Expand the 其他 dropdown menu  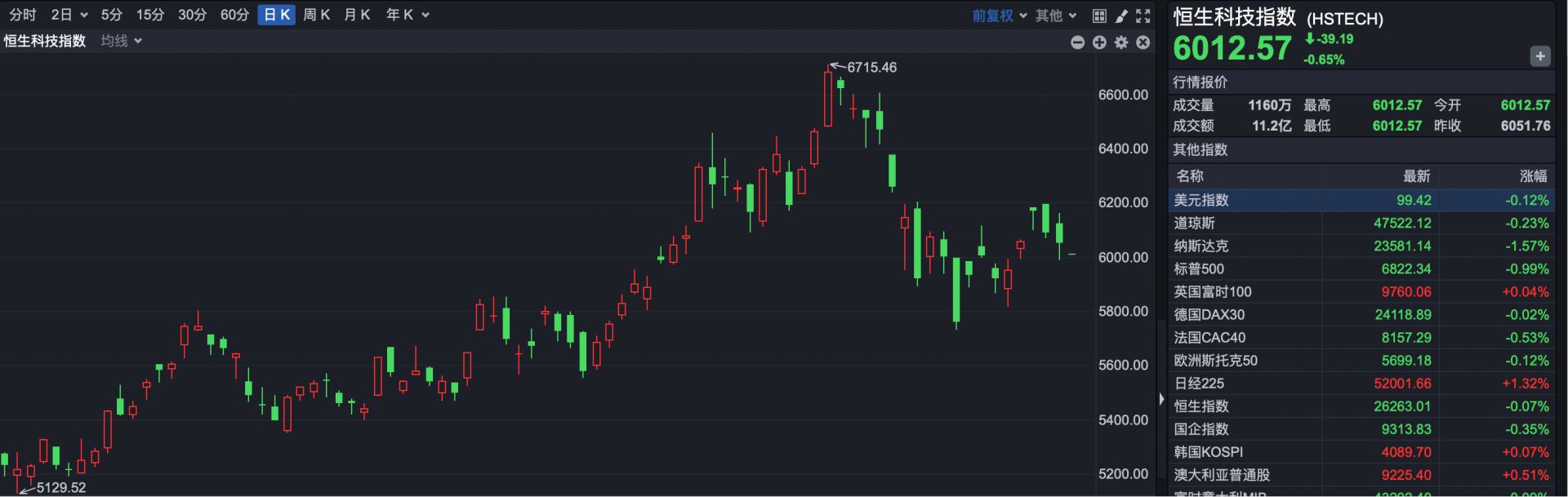coord(1056,16)
